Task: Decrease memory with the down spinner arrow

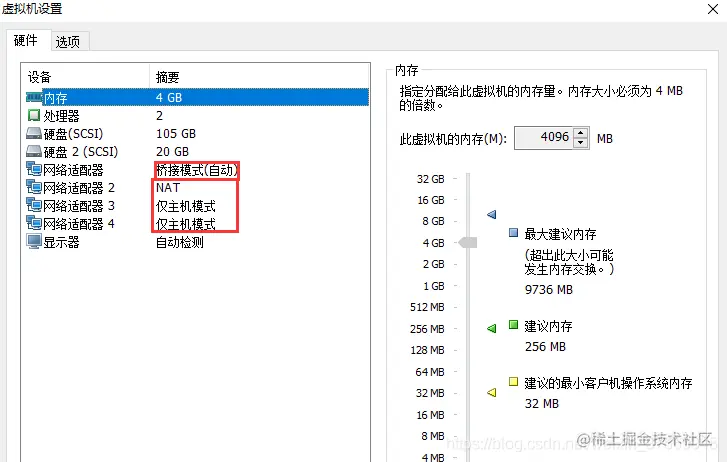Action: point(580,143)
